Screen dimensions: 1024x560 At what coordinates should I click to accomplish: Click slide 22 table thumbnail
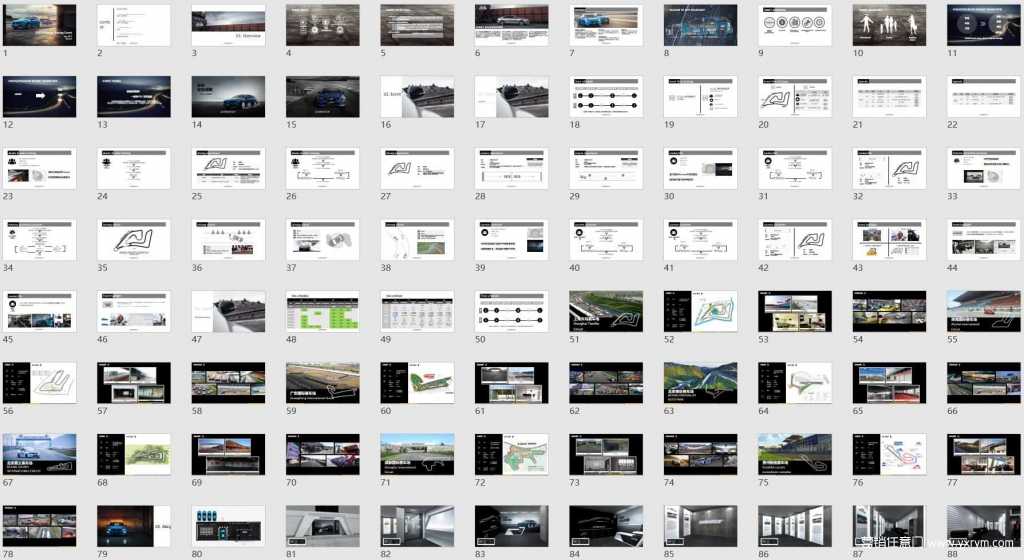[x=984, y=97]
